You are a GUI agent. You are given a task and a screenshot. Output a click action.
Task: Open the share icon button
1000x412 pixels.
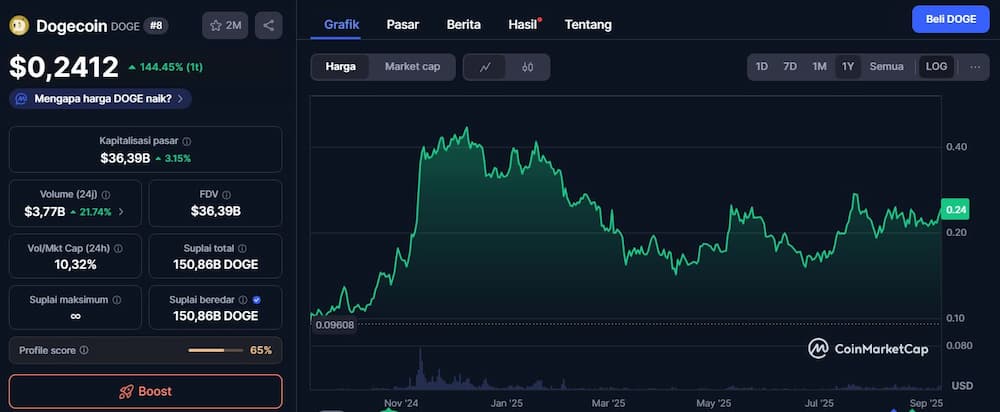(x=268, y=26)
